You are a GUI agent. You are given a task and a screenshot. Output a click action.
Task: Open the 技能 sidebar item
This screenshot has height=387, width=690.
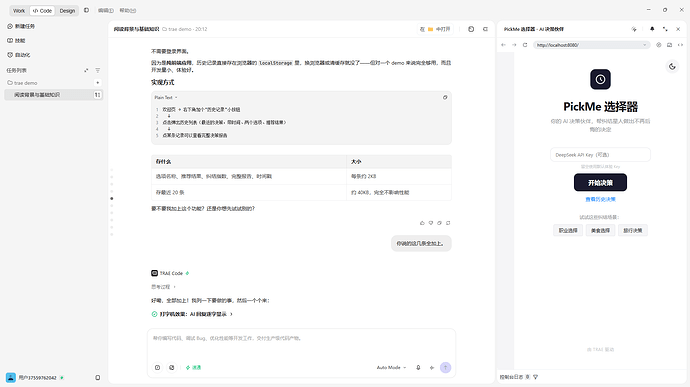tap(17, 41)
